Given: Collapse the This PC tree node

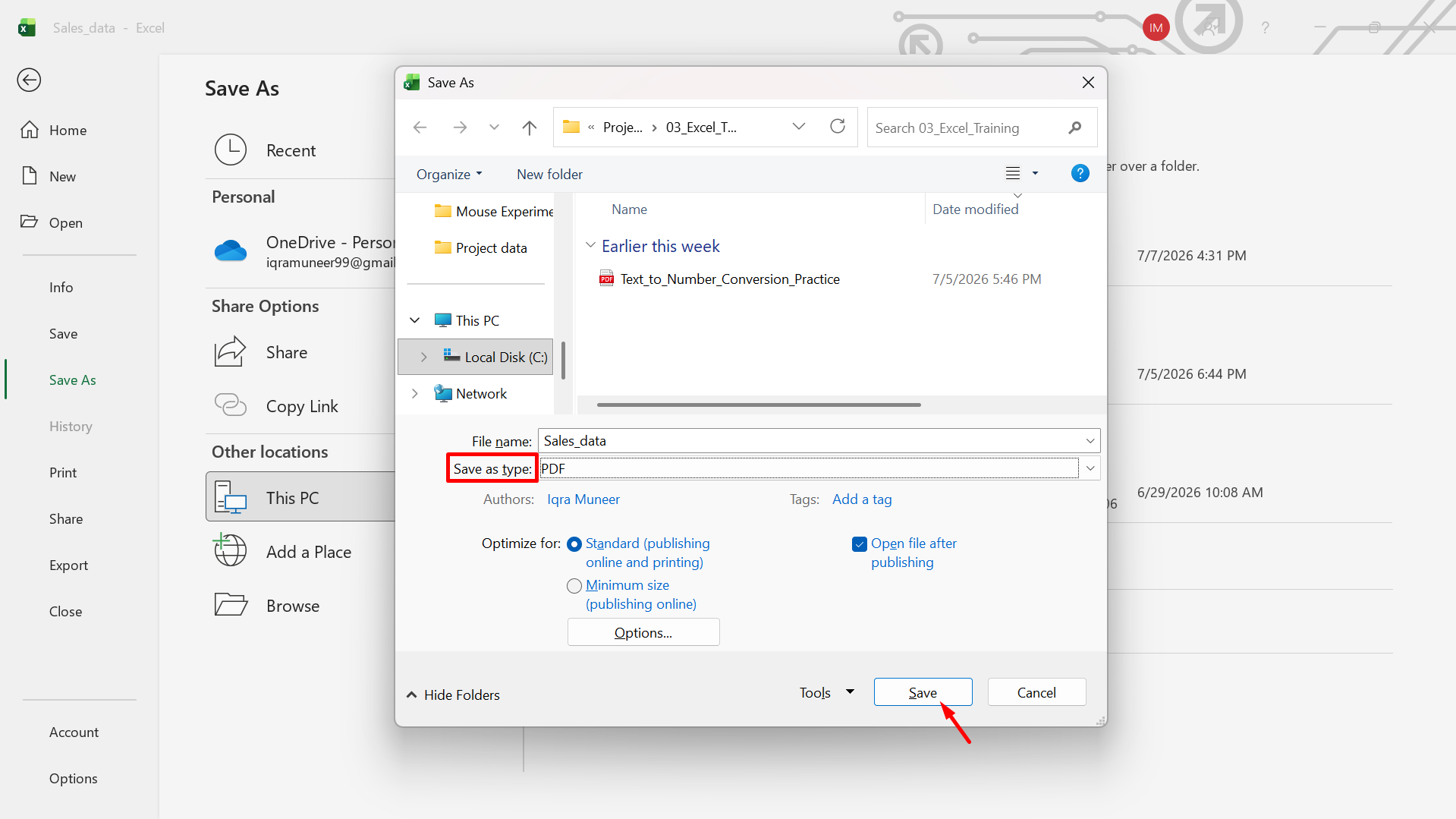Looking at the screenshot, I should tap(415, 320).
